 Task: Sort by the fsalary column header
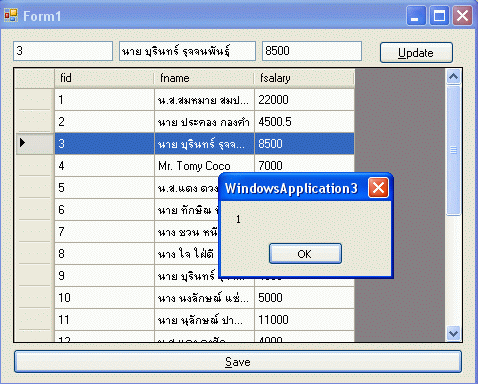[x=304, y=78]
